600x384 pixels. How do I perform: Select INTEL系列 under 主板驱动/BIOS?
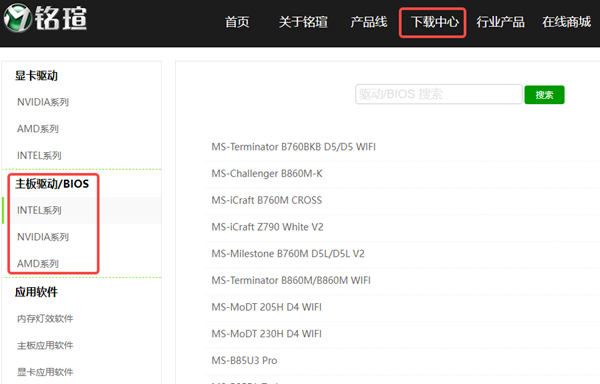coord(39,210)
